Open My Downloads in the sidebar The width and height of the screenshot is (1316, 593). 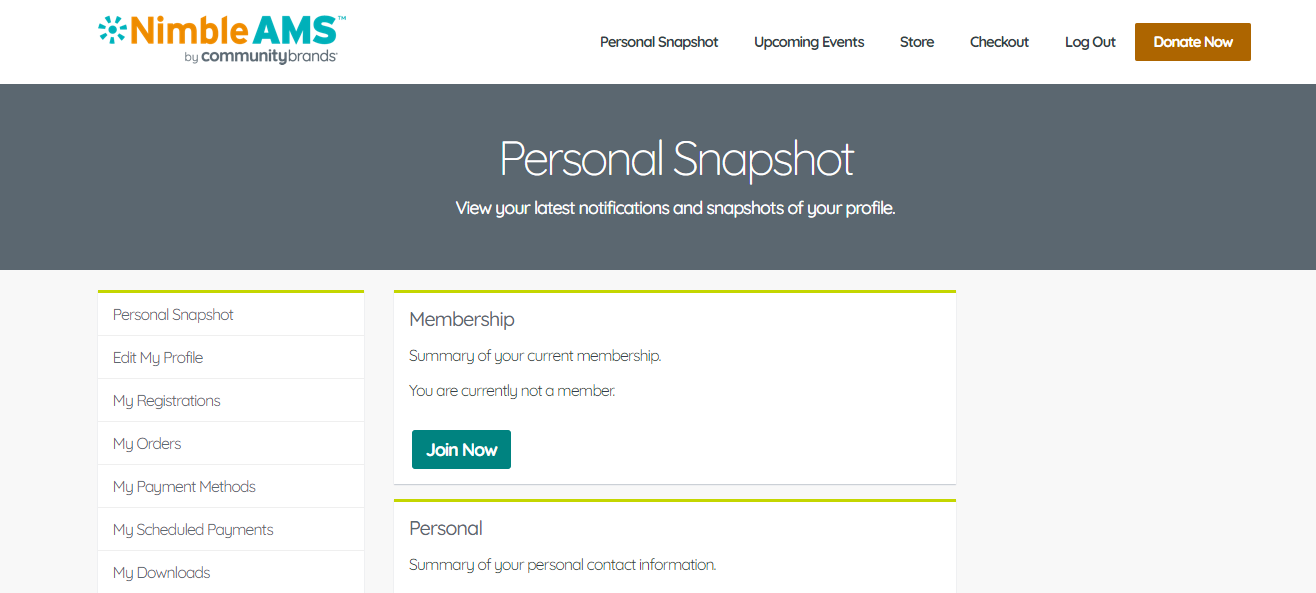(161, 573)
